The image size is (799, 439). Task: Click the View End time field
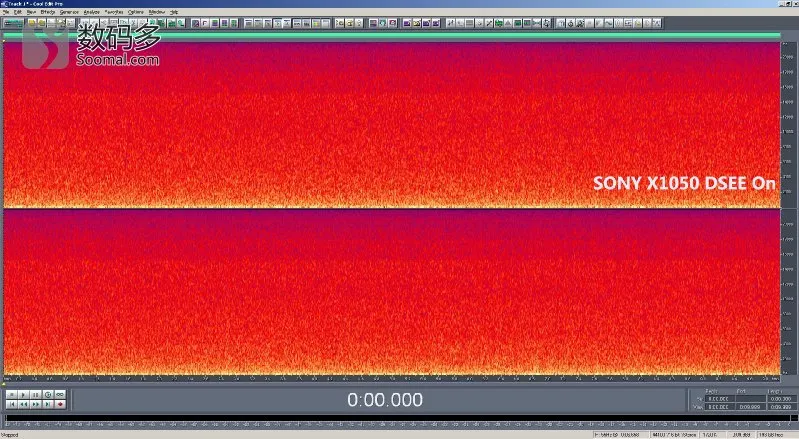pyautogui.click(x=751, y=407)
